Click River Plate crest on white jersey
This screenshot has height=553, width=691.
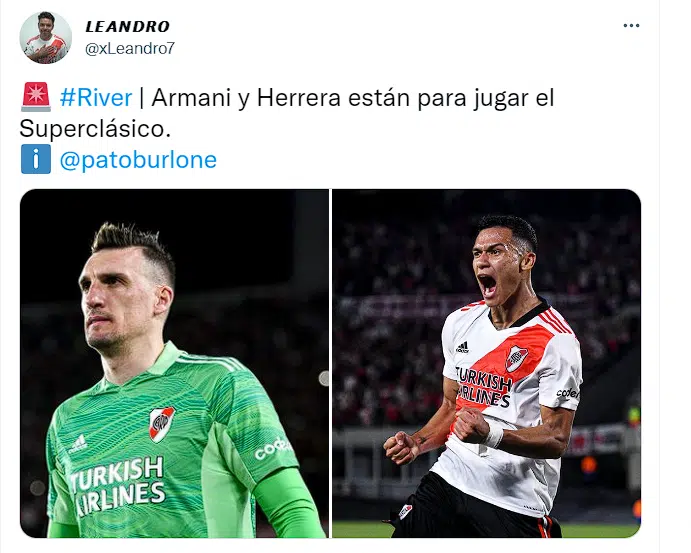pyautogui.click(x=516, y=358)
